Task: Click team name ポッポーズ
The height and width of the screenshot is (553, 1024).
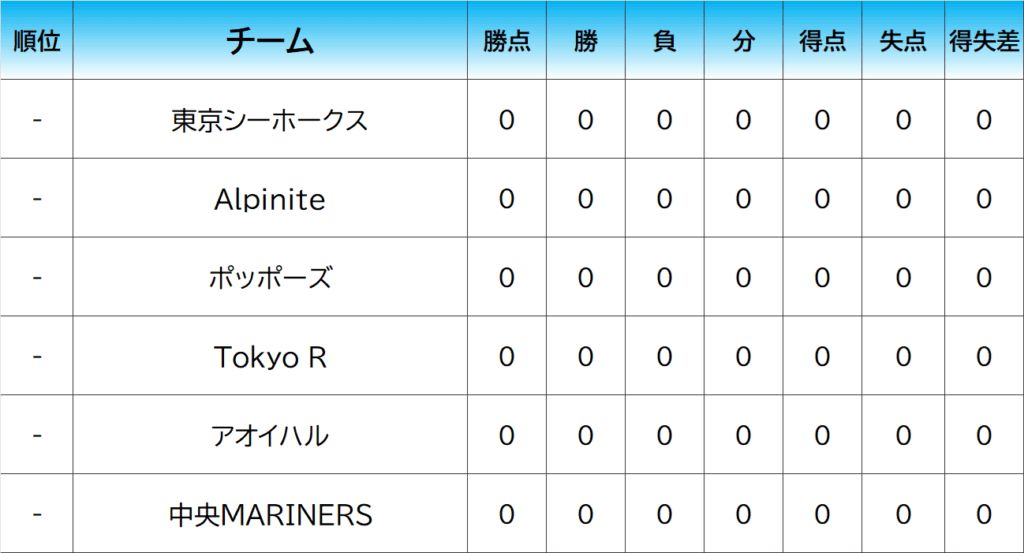Action: tap(270, 278)
